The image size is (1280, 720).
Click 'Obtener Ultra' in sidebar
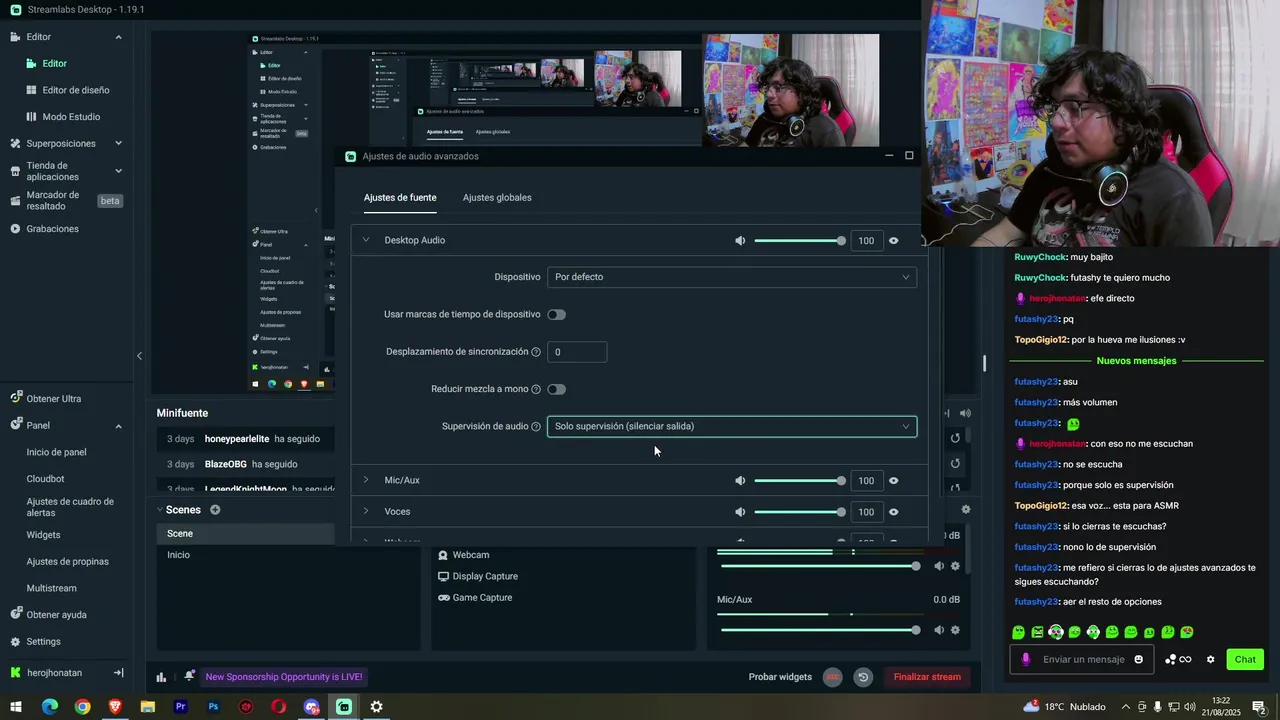pyautogui.click(x=54, y=399)
